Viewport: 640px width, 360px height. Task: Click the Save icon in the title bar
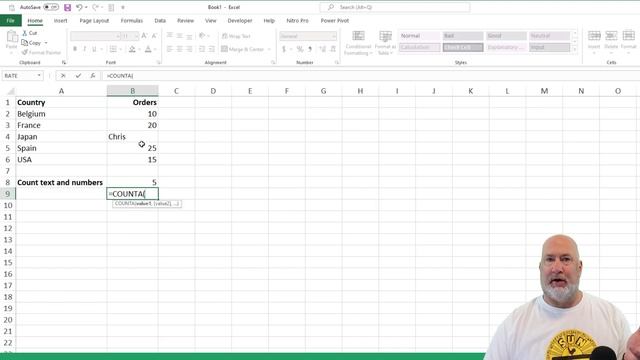(67, 7)
